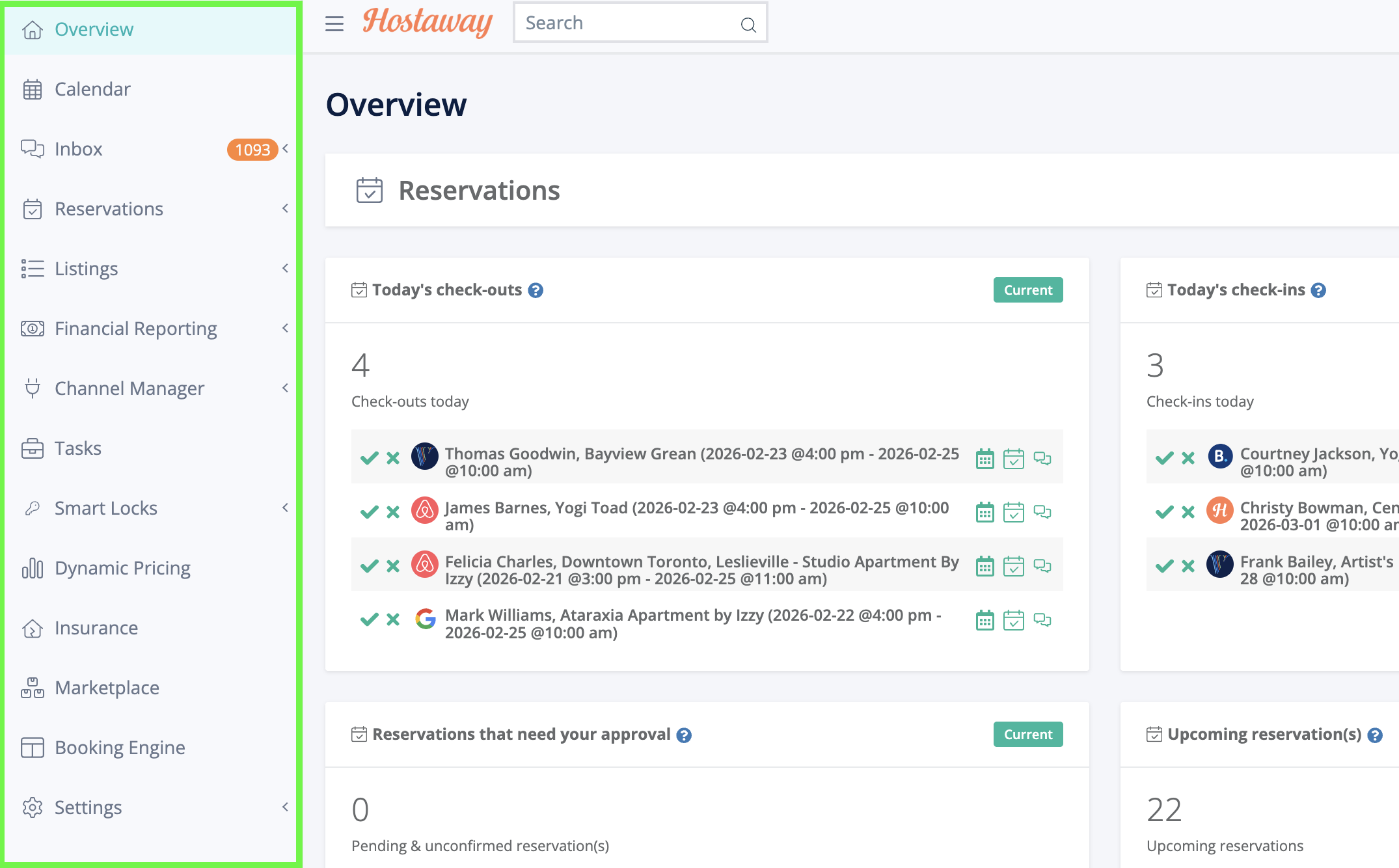Click Booking.com channel logo beside Courtney Jackson
The image size is (1399, 868).
(1220, 457)
